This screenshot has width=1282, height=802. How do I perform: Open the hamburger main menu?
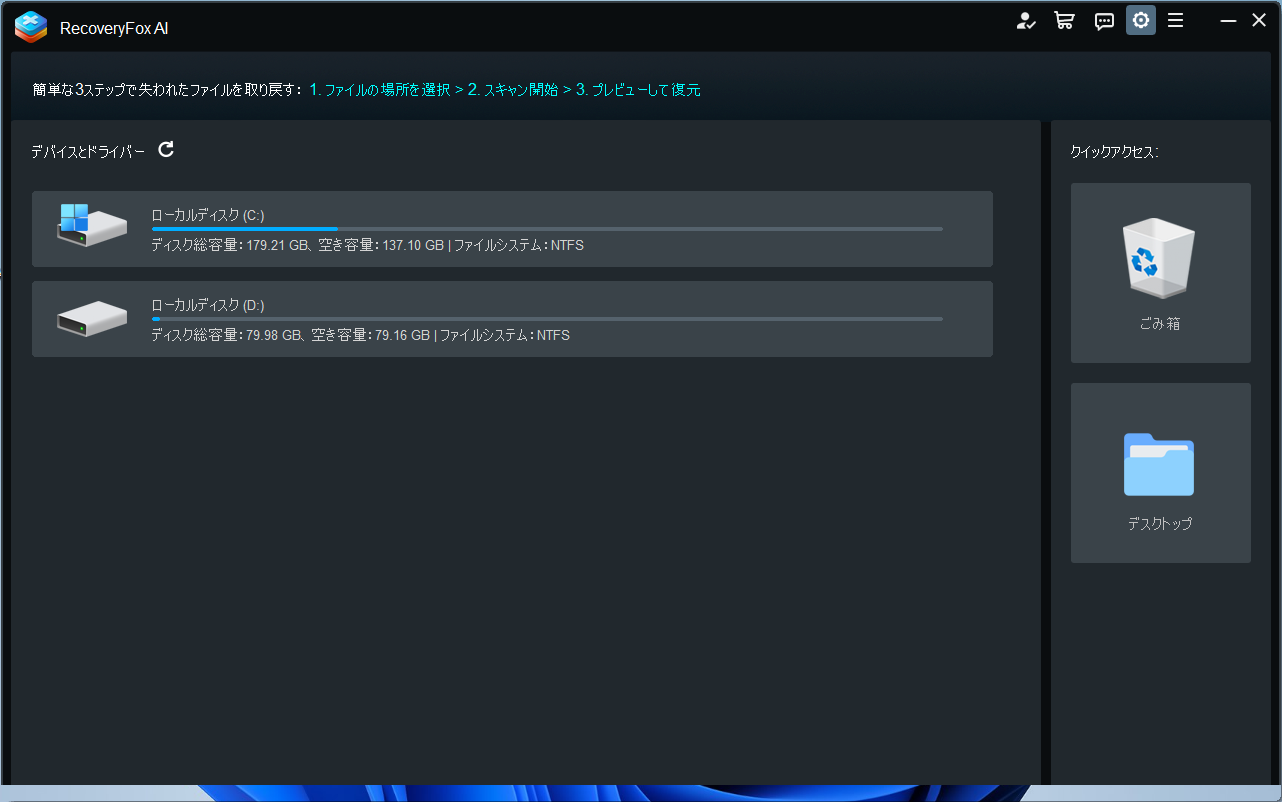pyautogui.click(x=1176, y=21)
